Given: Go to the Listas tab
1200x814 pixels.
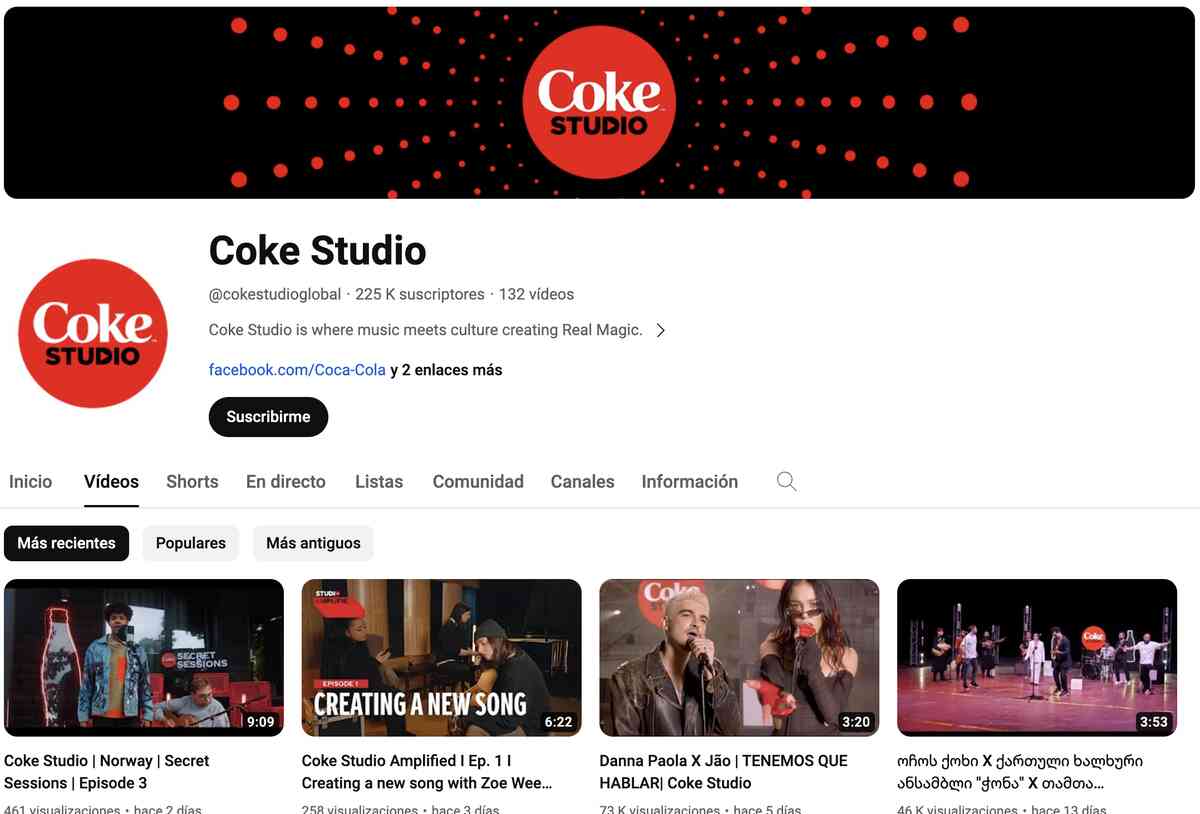Looking at the screenshot, I should [x=379, y=482].
